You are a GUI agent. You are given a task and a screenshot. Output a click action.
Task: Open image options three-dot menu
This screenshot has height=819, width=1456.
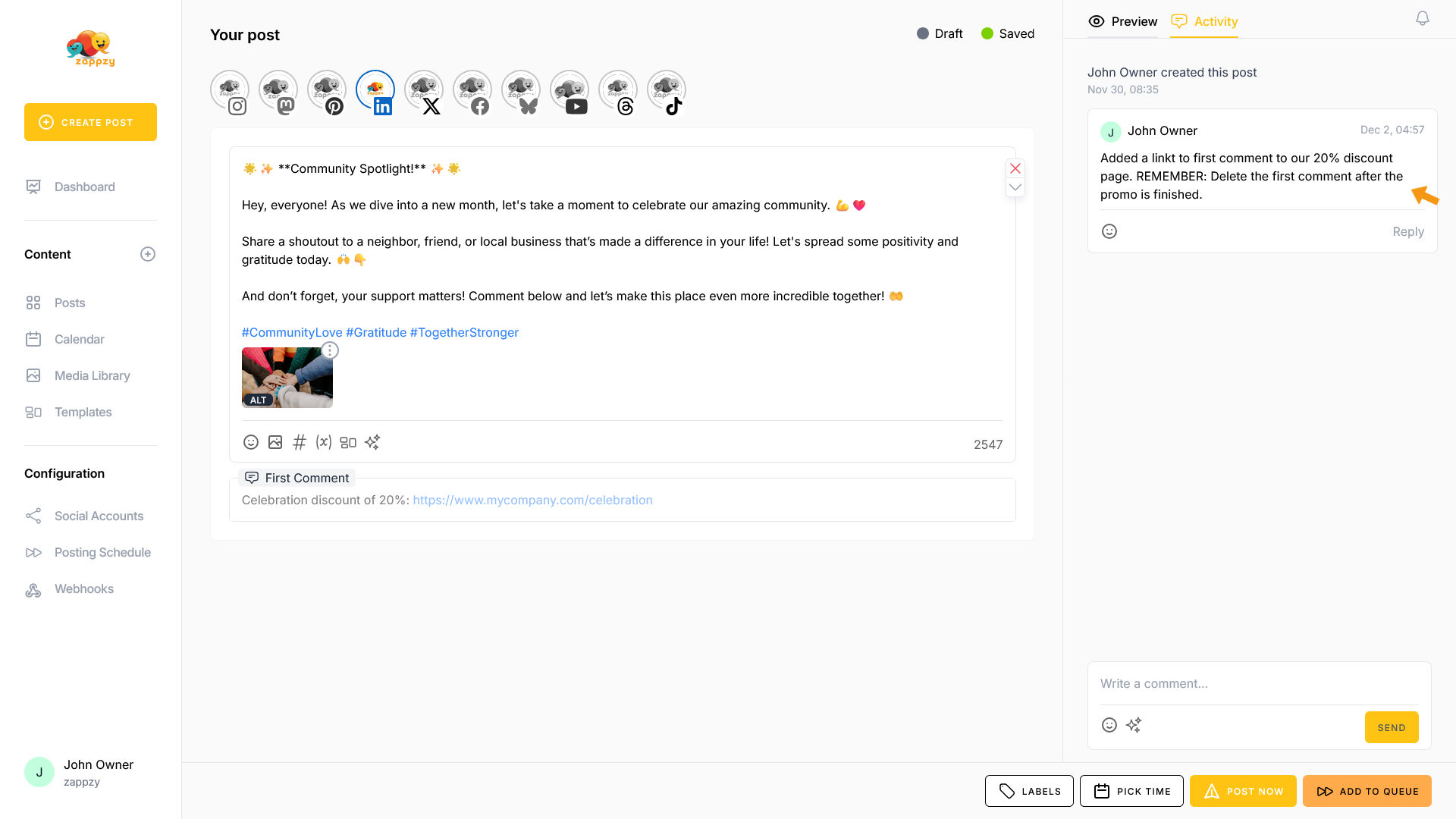point(330,350)
